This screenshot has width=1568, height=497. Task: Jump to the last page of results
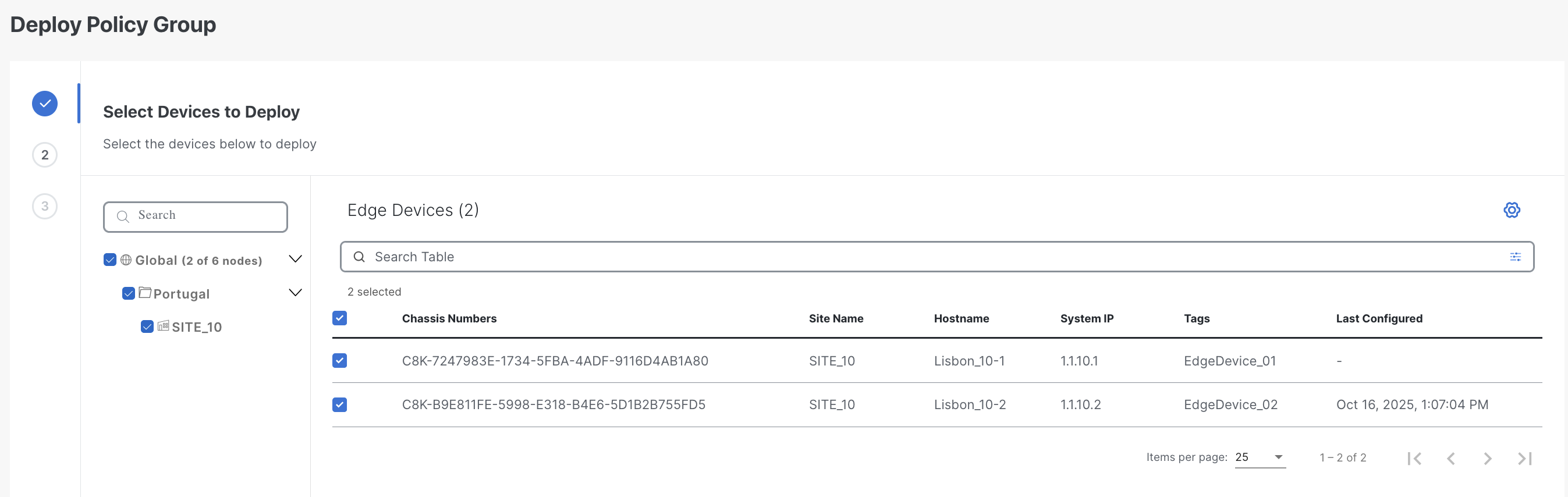click(1524, 458)
